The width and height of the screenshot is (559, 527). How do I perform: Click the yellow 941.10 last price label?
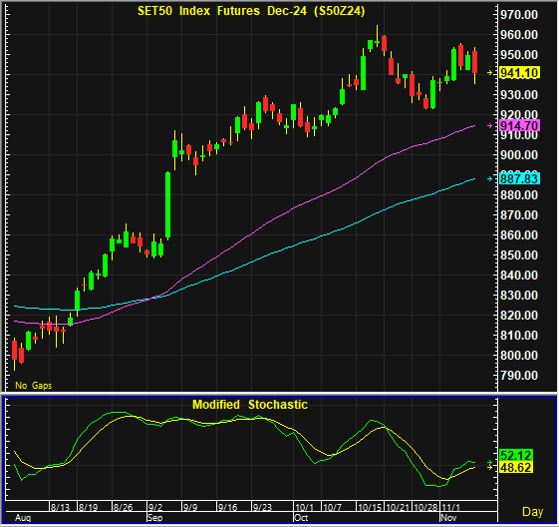click(519, 73)
